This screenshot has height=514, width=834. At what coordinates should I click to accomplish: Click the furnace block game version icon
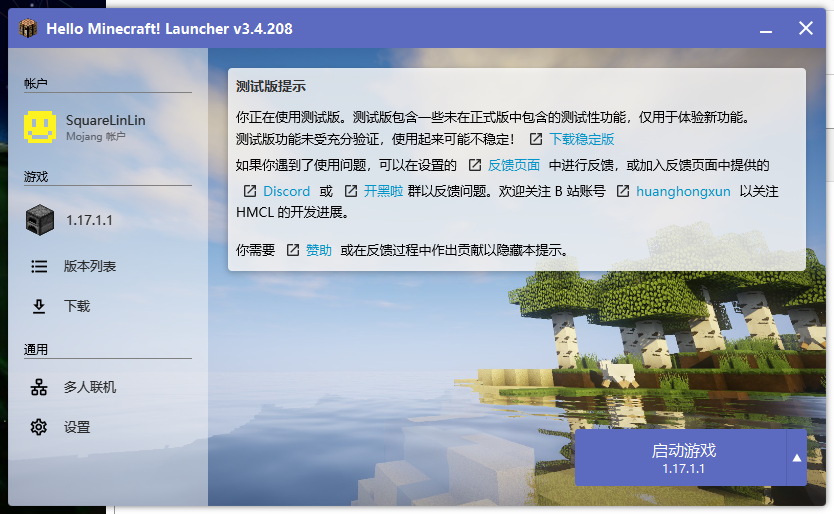tap(40, 220)
